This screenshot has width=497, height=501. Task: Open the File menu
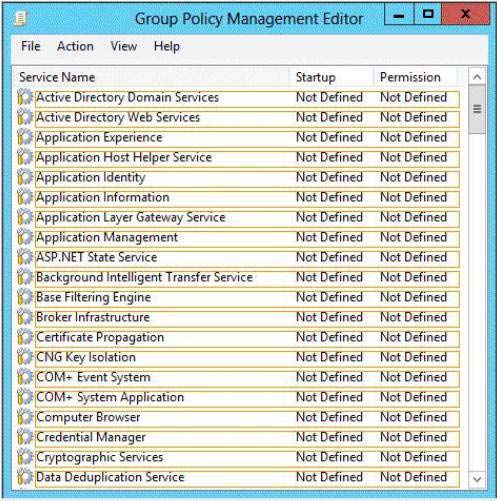click(x=31, y=46)
